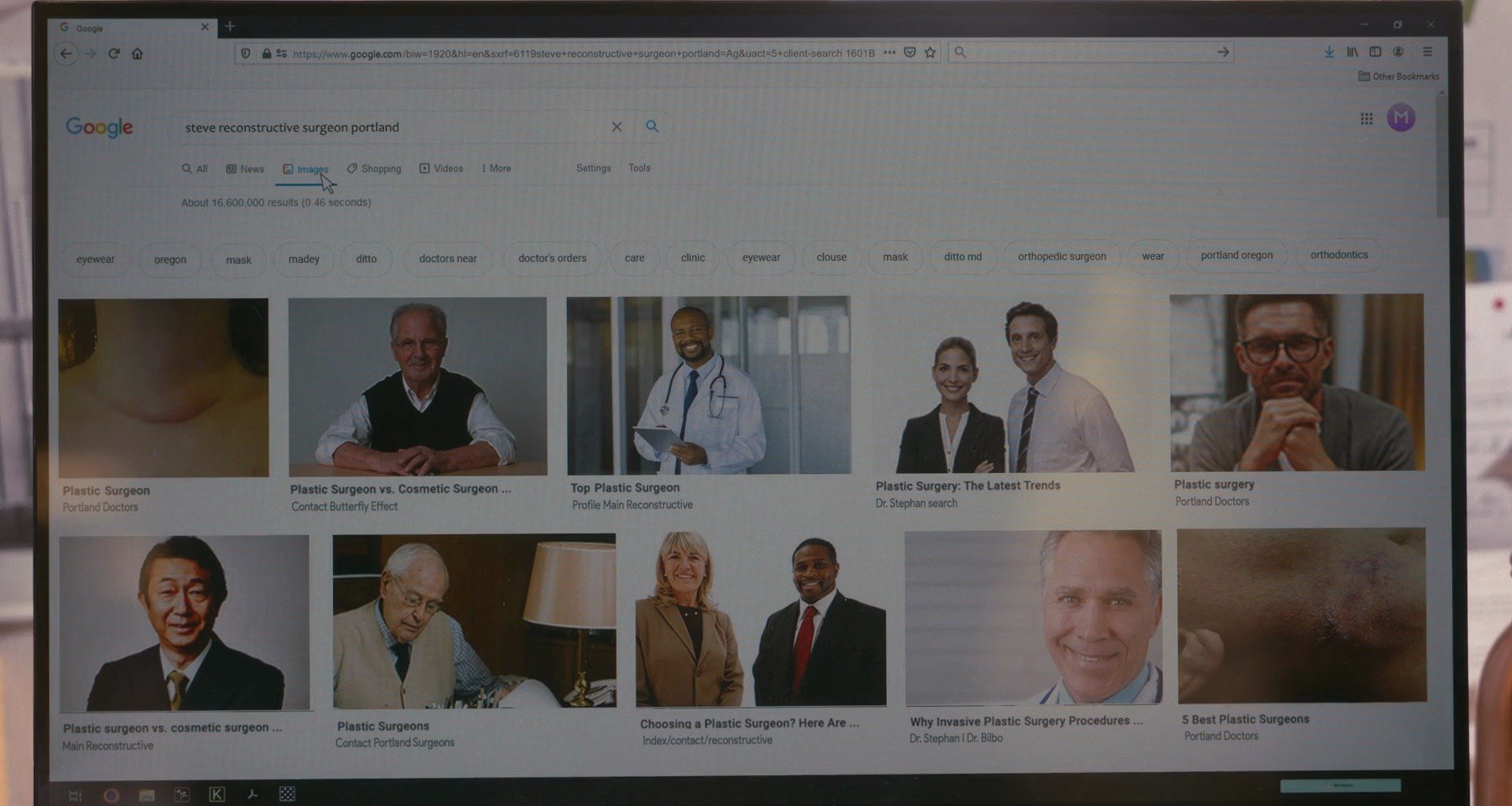Apply the orthopedic surgeon filter chip
Viewport: 1512px width, 806px height.
tap(1062, 256)
